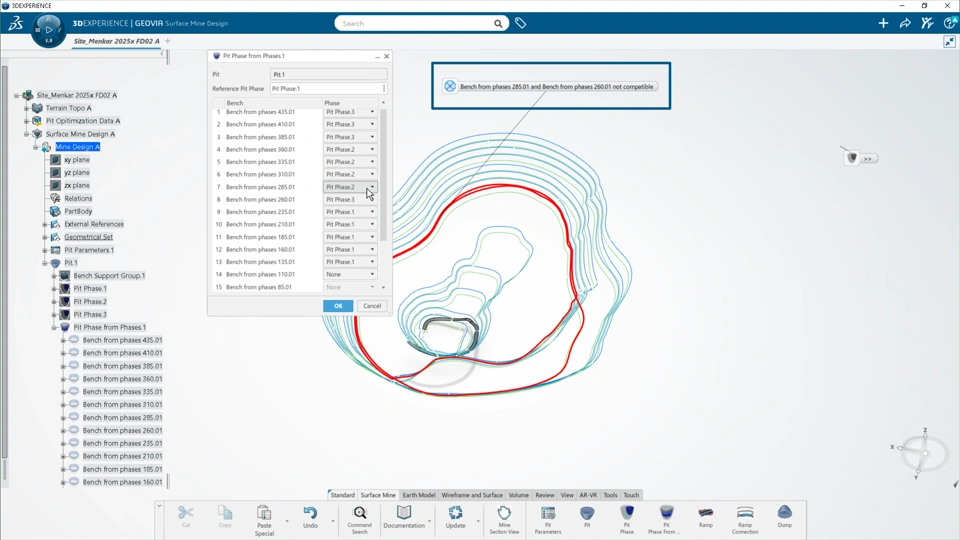Image resolution: width=960 pixels, height=540 pixels.
Task: Open the AR-VR tab
Action: (x=588, y=495)
